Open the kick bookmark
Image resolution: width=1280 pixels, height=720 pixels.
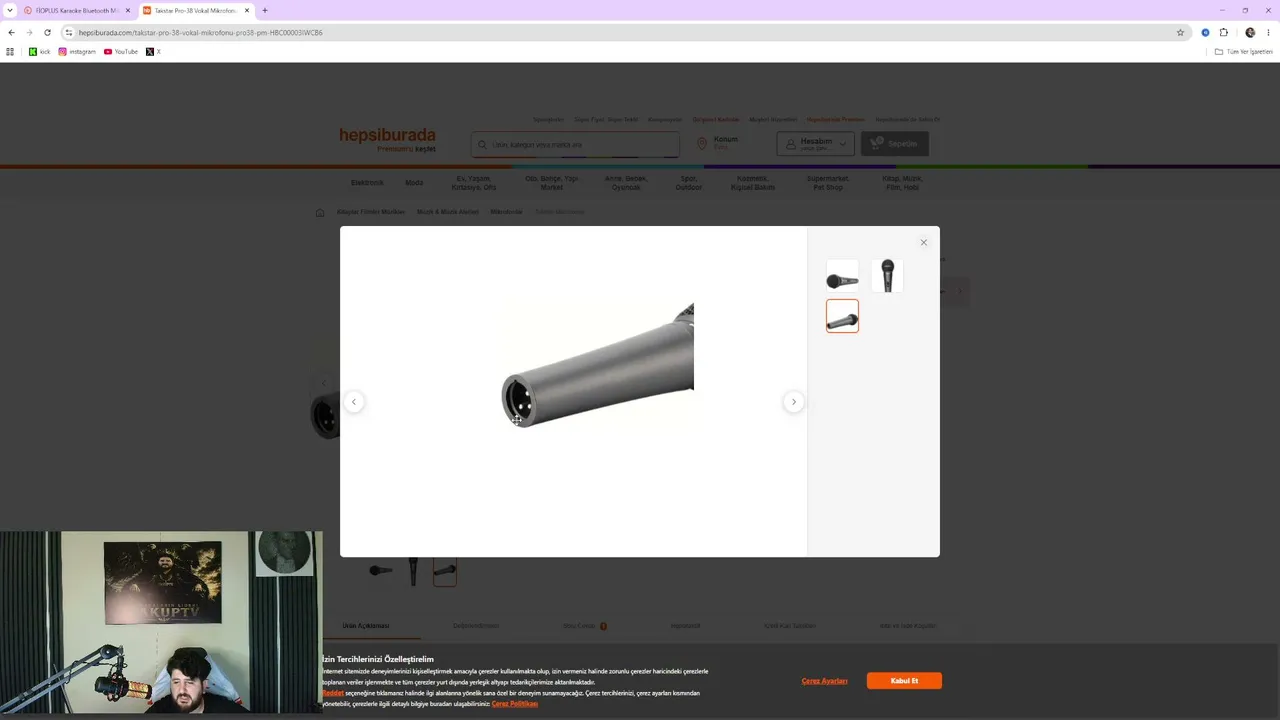pos(40,51)
